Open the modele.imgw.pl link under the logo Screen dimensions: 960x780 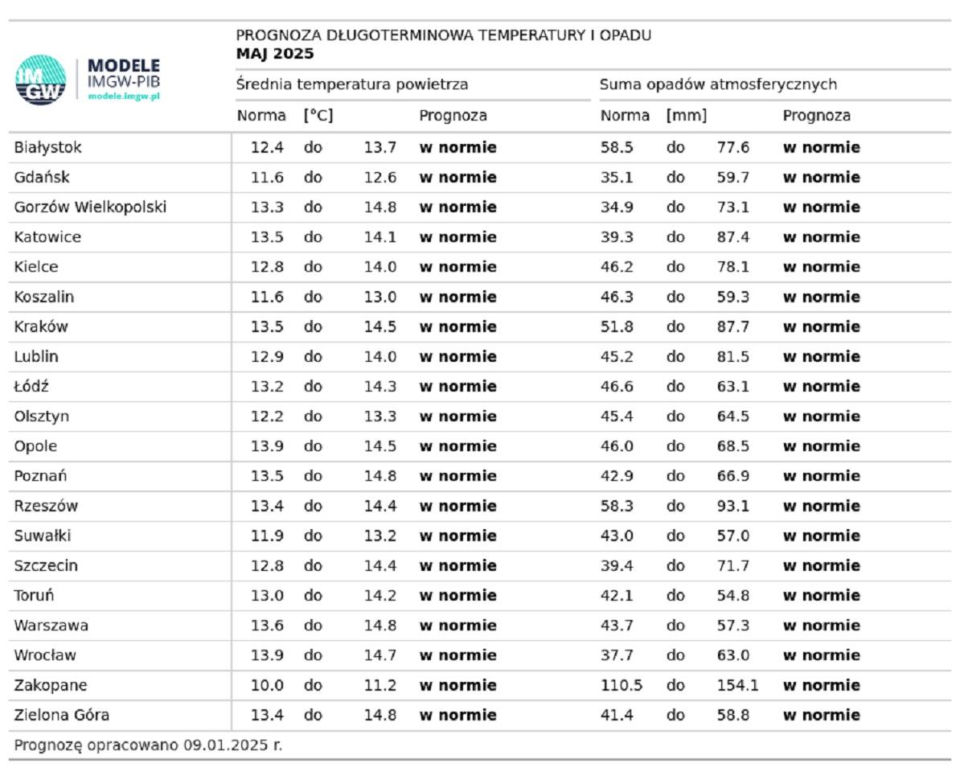point(124,96)
